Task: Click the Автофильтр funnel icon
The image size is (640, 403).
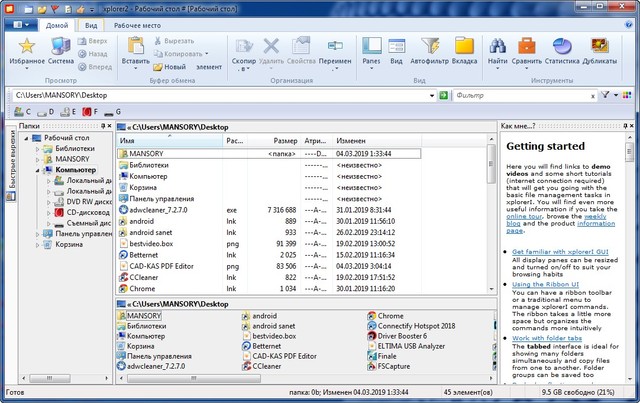Action: 430,45
